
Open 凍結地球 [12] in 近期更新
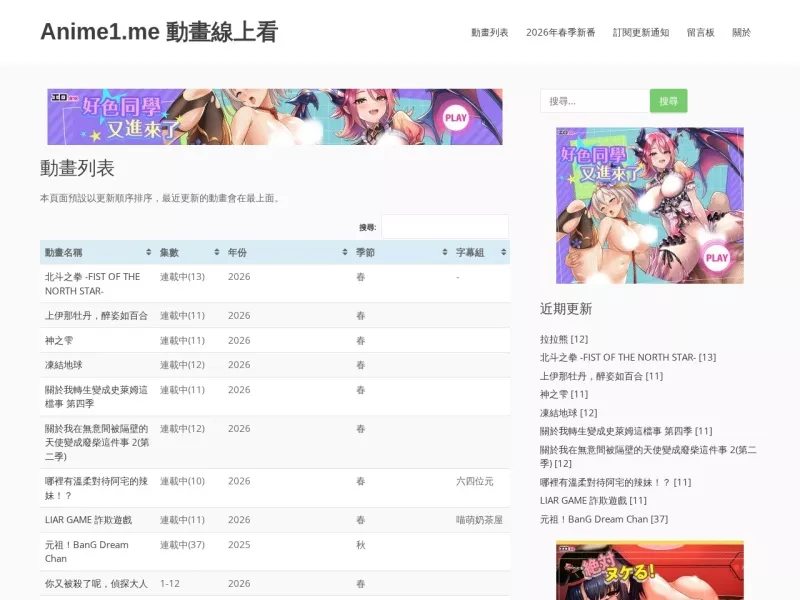pyautogui.click(x=568, y=413)
